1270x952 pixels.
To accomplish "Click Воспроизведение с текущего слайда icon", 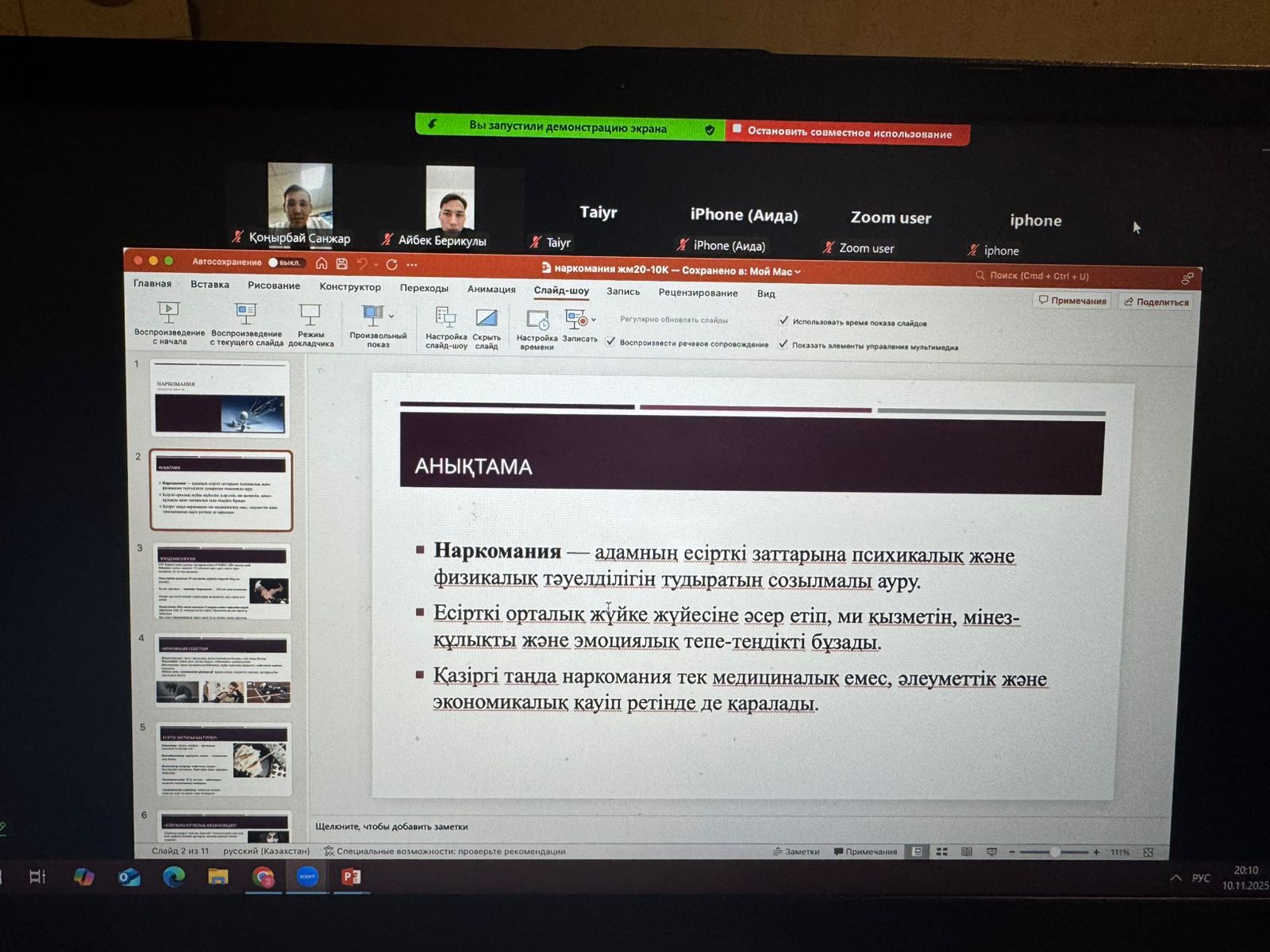I will click(246, 313).
